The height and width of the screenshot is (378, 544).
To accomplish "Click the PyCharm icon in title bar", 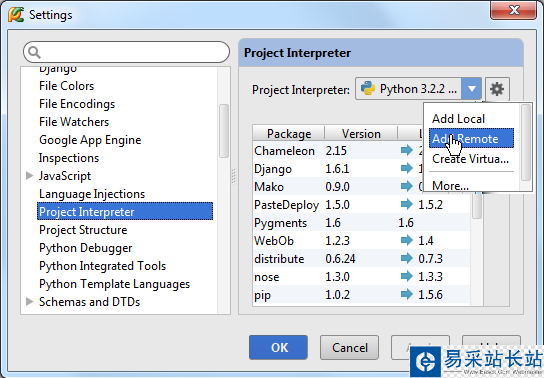I will tap(16, 15).
